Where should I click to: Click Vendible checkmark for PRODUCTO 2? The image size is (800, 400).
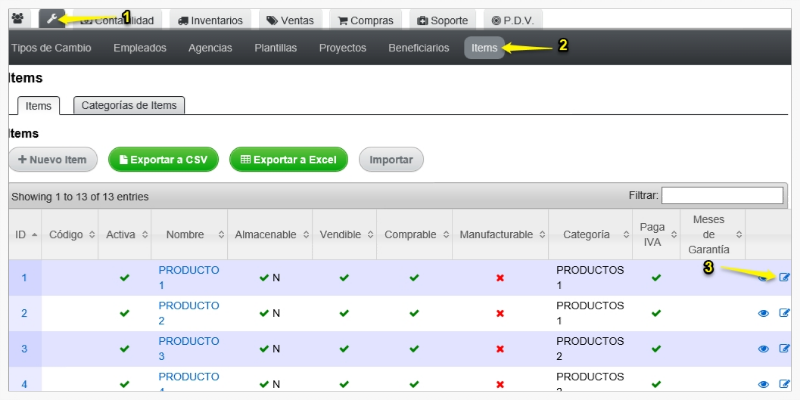tap(344, 313)
